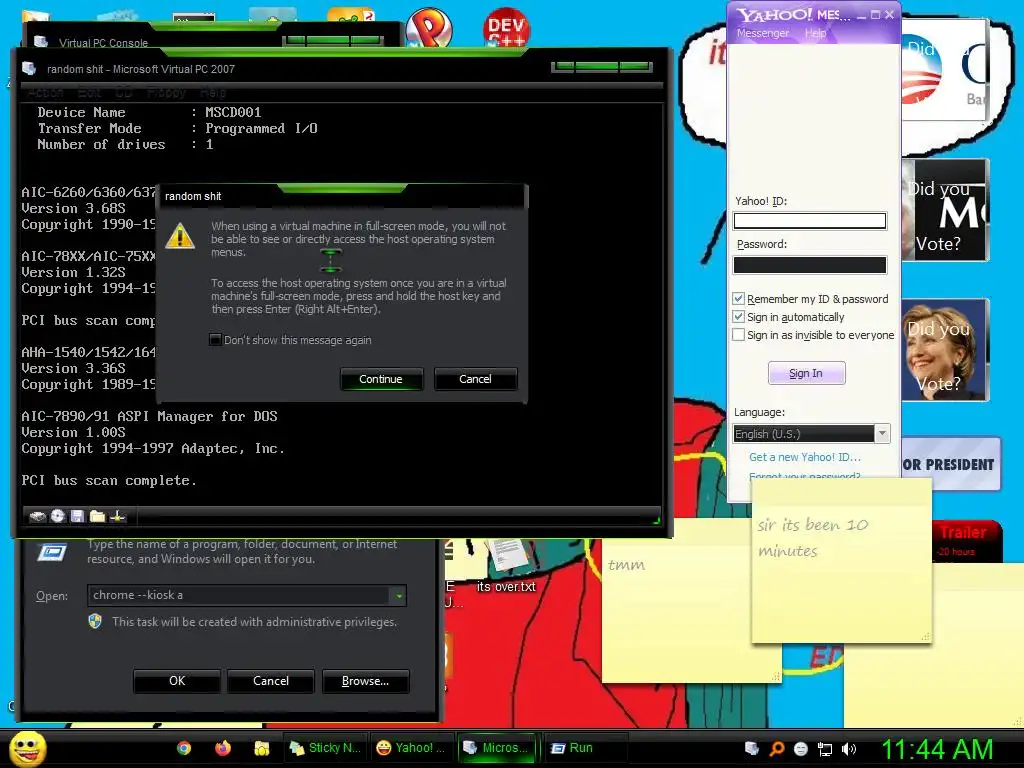Screen dimensions: 1024x768
Task: Open the Language dropdown in Yahoo Messenger
Action: pos(883,434)
